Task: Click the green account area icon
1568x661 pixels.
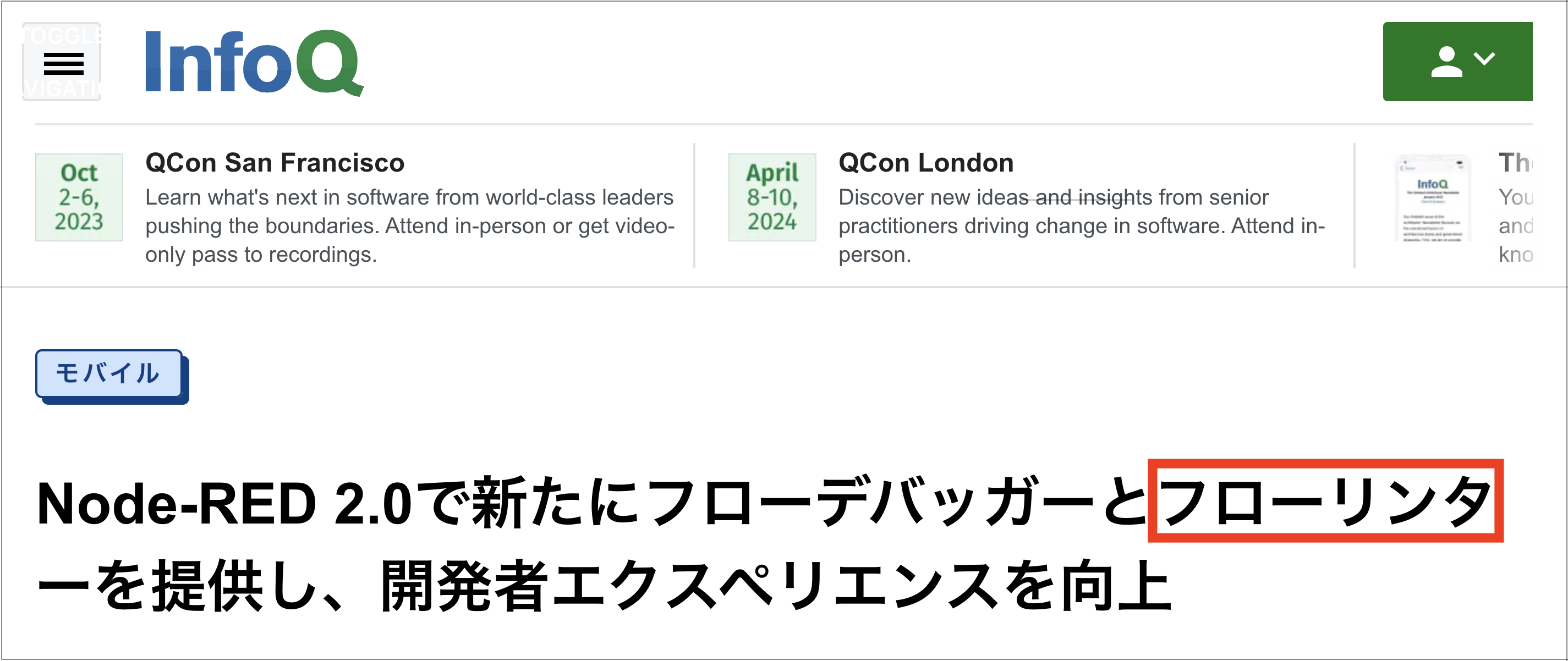Action: 1458,60
